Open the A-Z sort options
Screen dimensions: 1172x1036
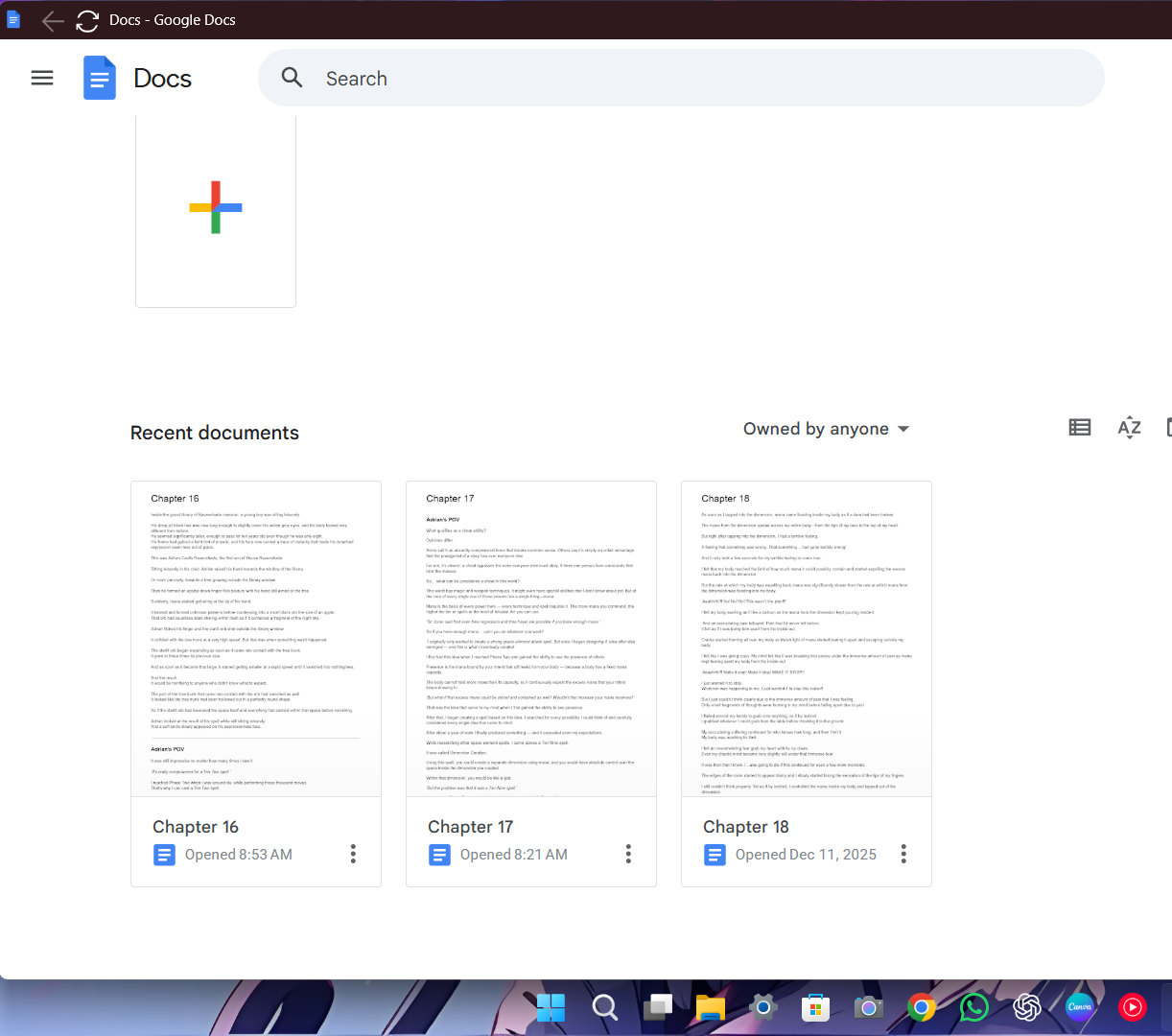click(1129, 428)
